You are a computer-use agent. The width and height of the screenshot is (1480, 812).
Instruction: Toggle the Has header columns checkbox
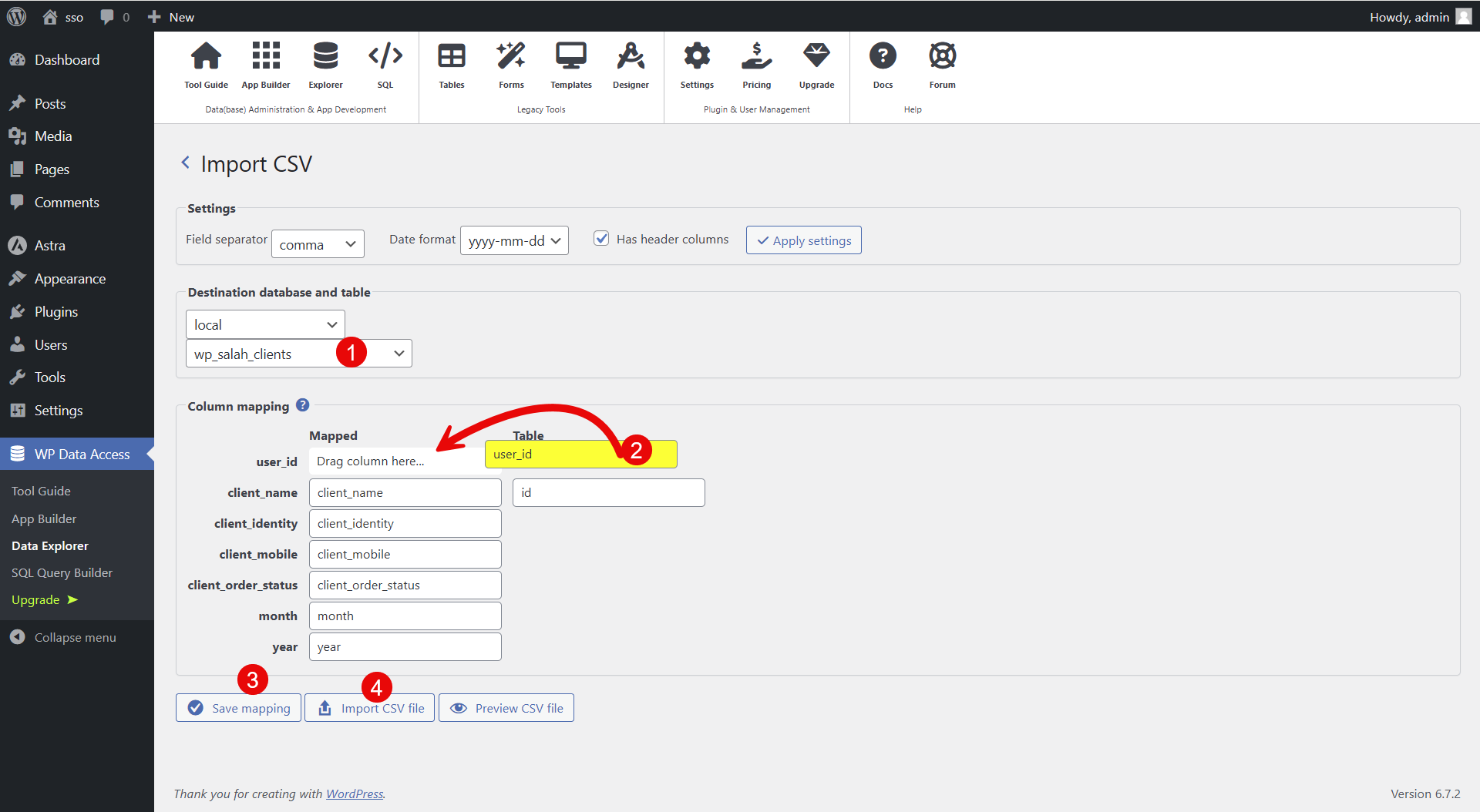[x=601, y=239]
